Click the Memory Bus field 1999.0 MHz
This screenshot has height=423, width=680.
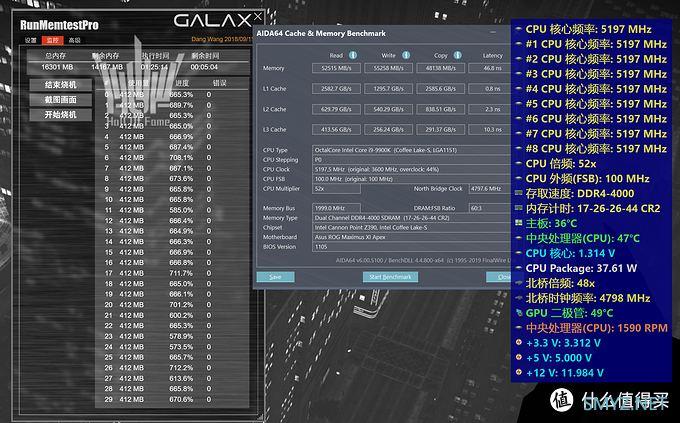pyautogui.click(x=336, y=208)
